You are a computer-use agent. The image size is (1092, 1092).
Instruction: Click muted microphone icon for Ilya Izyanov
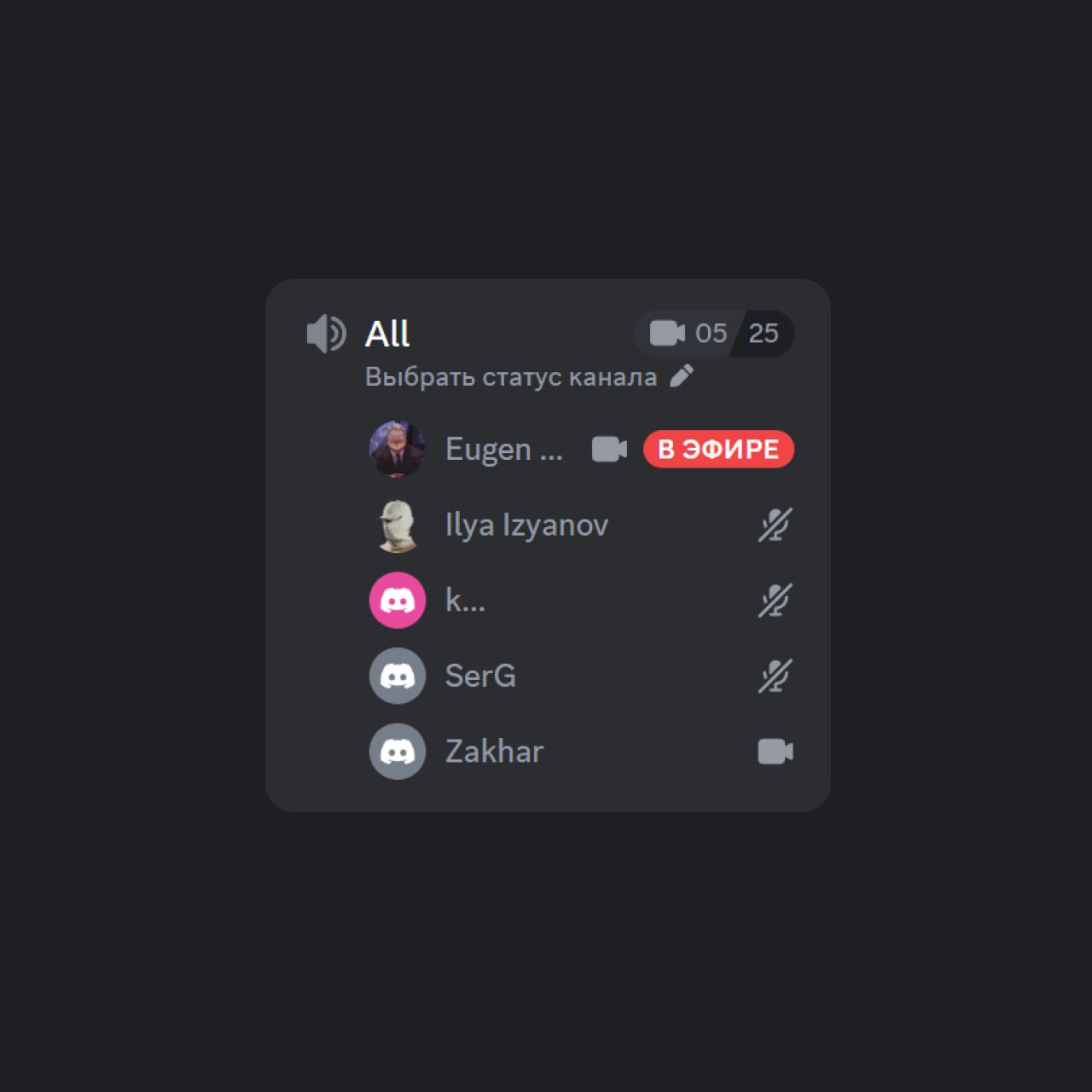point(775,525)
